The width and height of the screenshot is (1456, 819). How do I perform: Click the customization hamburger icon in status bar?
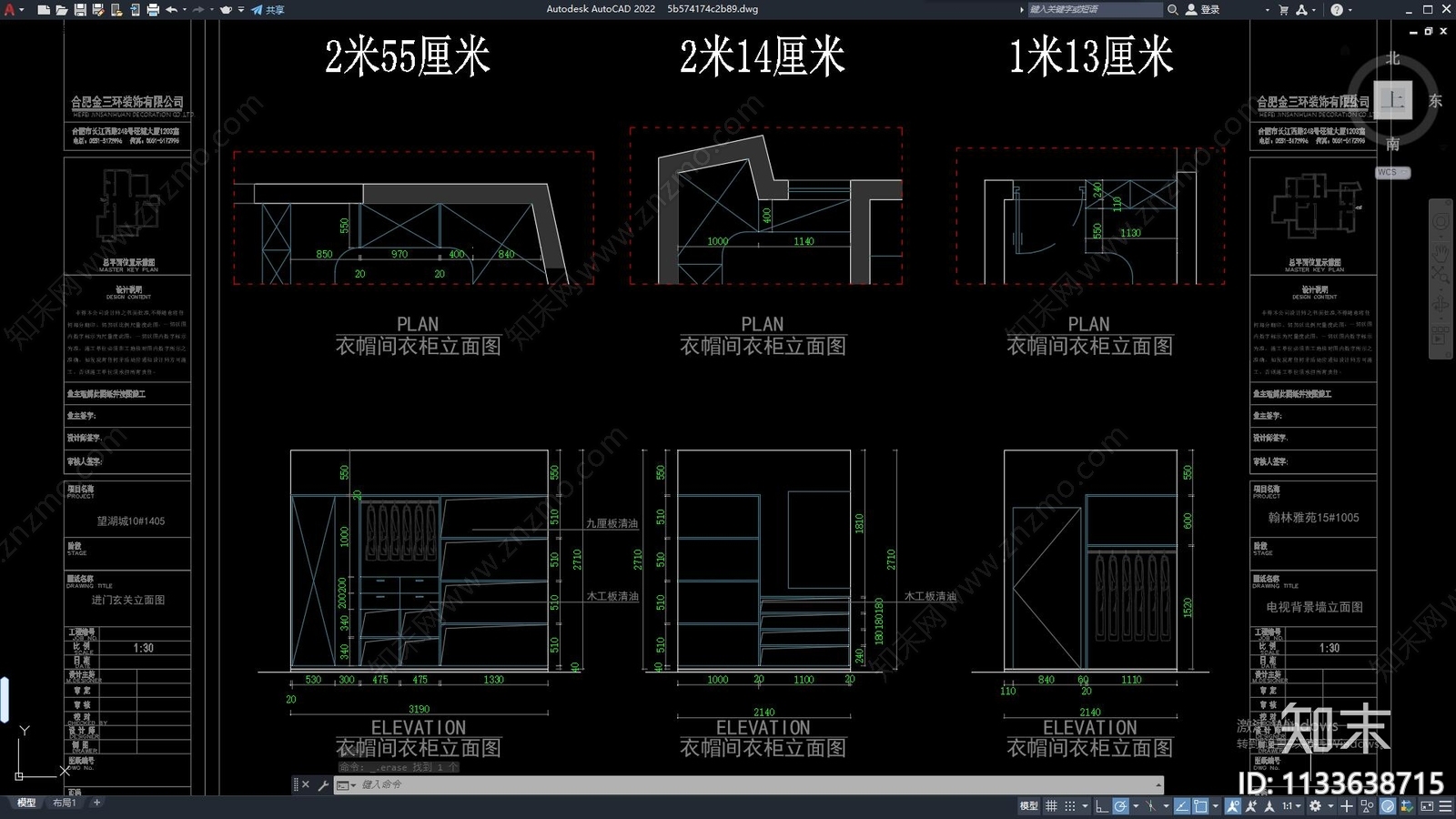pyautogui.click(x=1445, y=806)
